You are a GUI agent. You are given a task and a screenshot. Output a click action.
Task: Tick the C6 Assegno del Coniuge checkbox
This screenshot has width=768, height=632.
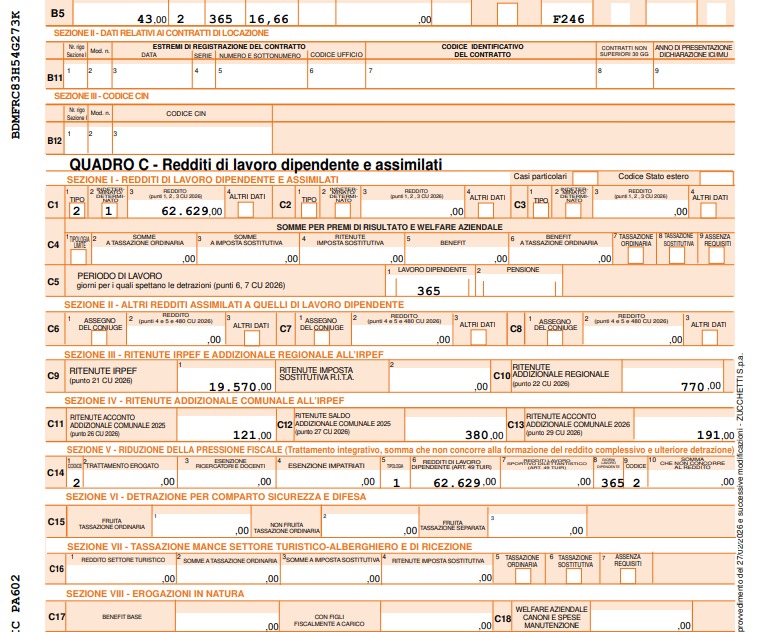click(99, 338)
